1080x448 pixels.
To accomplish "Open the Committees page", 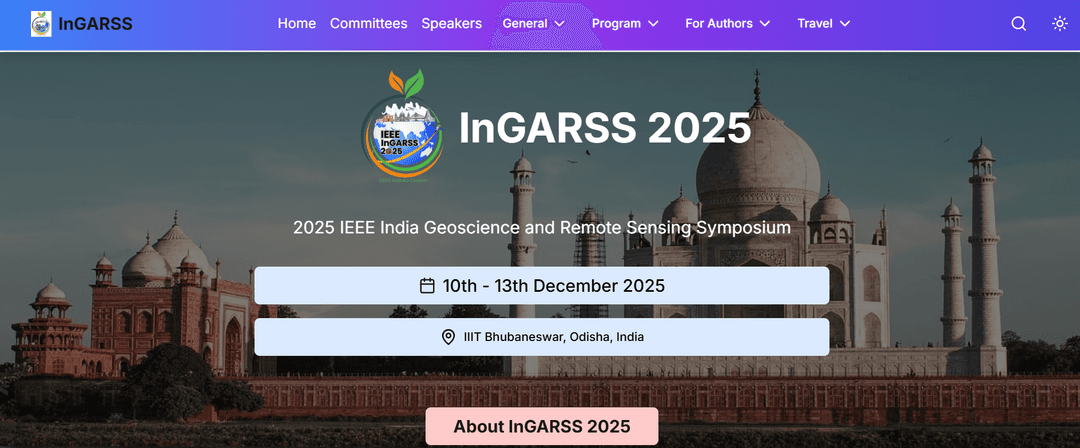I will point(368,23).
